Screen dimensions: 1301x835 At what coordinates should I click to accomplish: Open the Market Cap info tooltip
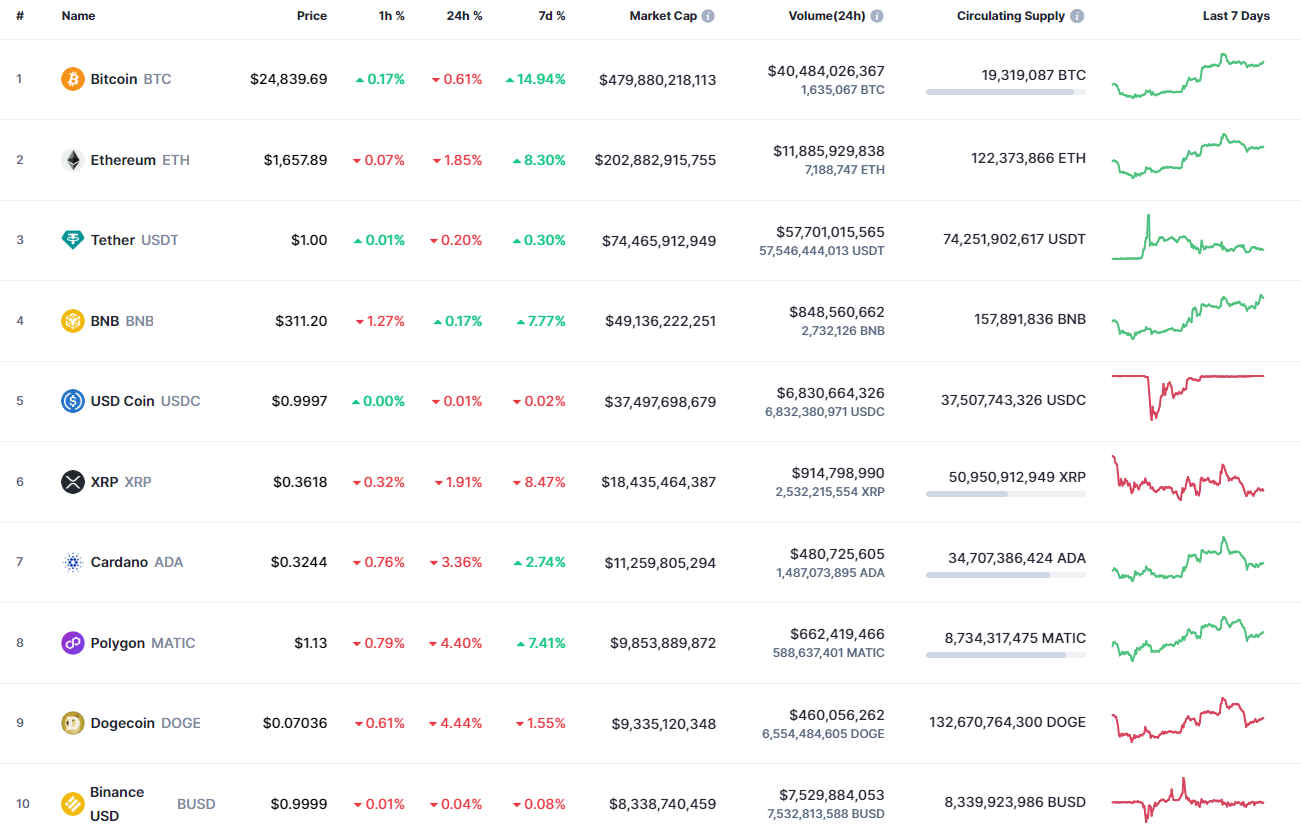pyautogui.click(x=707, y=15)
